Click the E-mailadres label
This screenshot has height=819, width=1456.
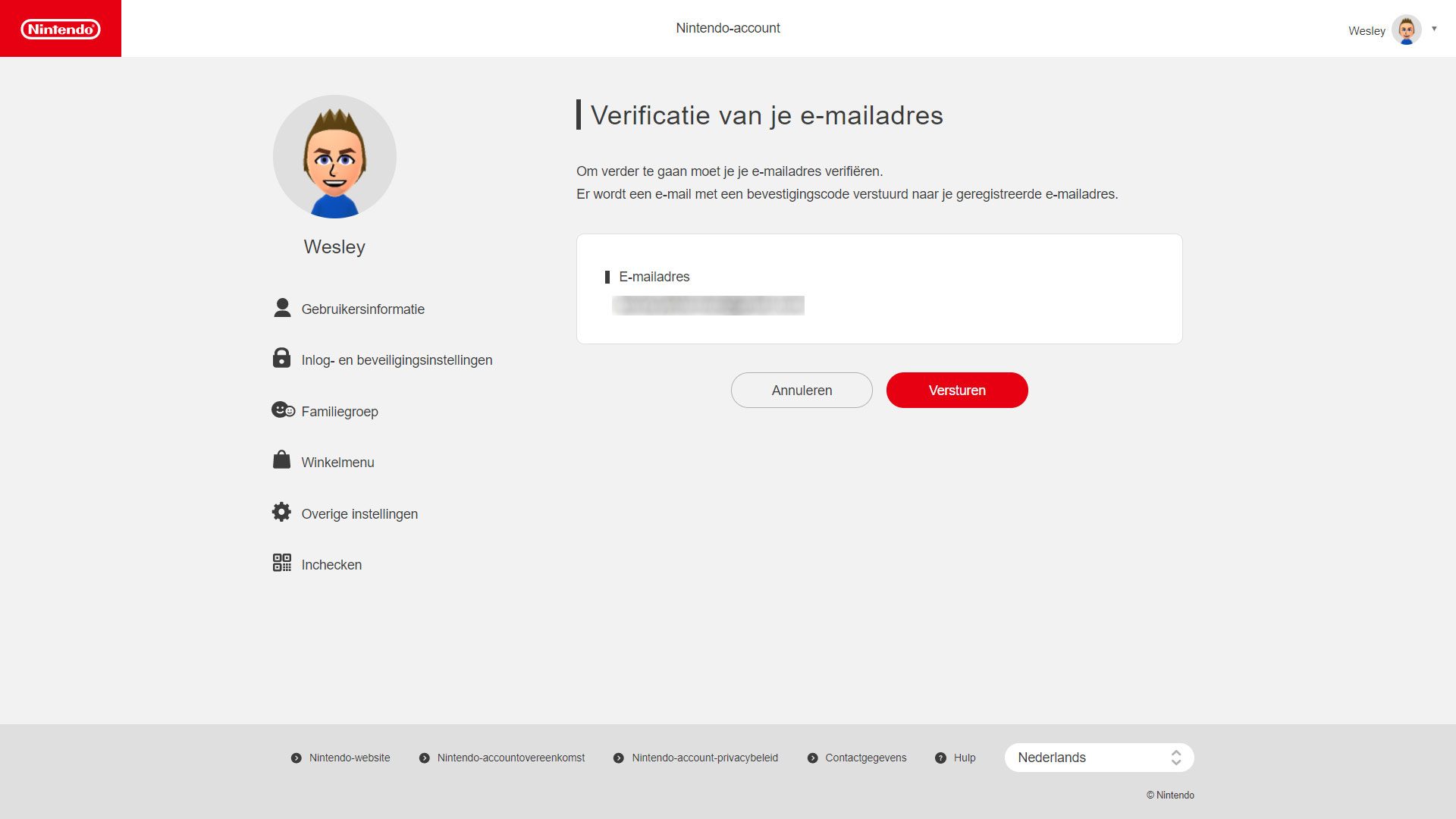tap(654, 277)
